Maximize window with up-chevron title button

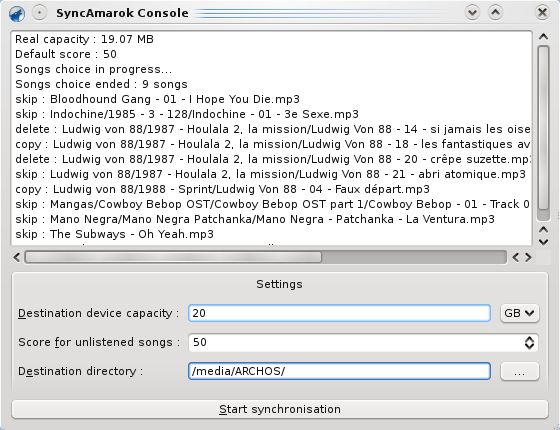tap(495, 13)
